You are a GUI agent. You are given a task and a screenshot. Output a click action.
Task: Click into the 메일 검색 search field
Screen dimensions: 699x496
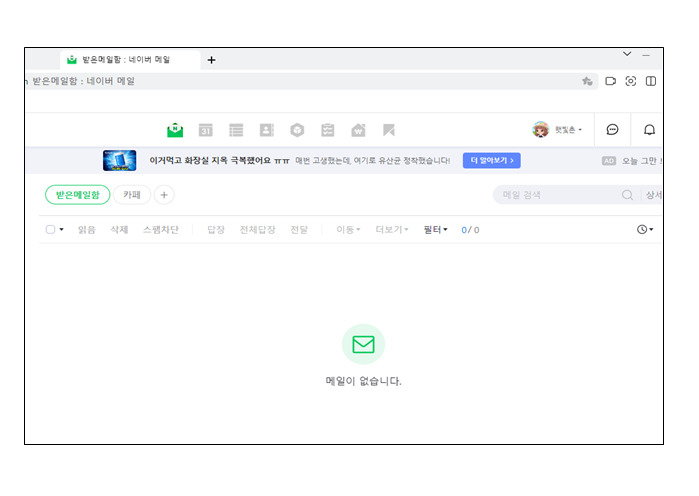click(555, 195)
